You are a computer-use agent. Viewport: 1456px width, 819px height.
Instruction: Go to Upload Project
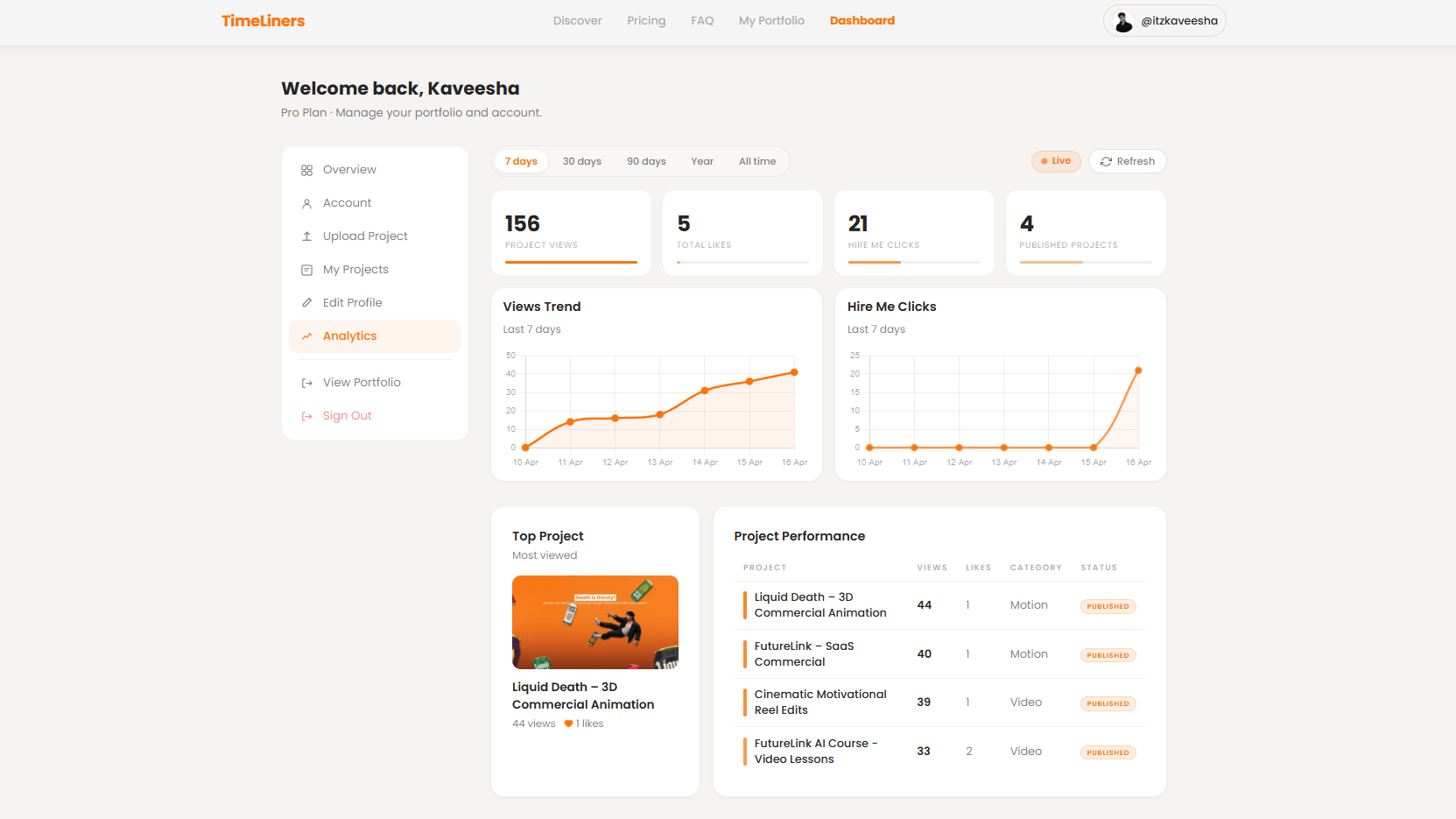(x=375, y=237)
